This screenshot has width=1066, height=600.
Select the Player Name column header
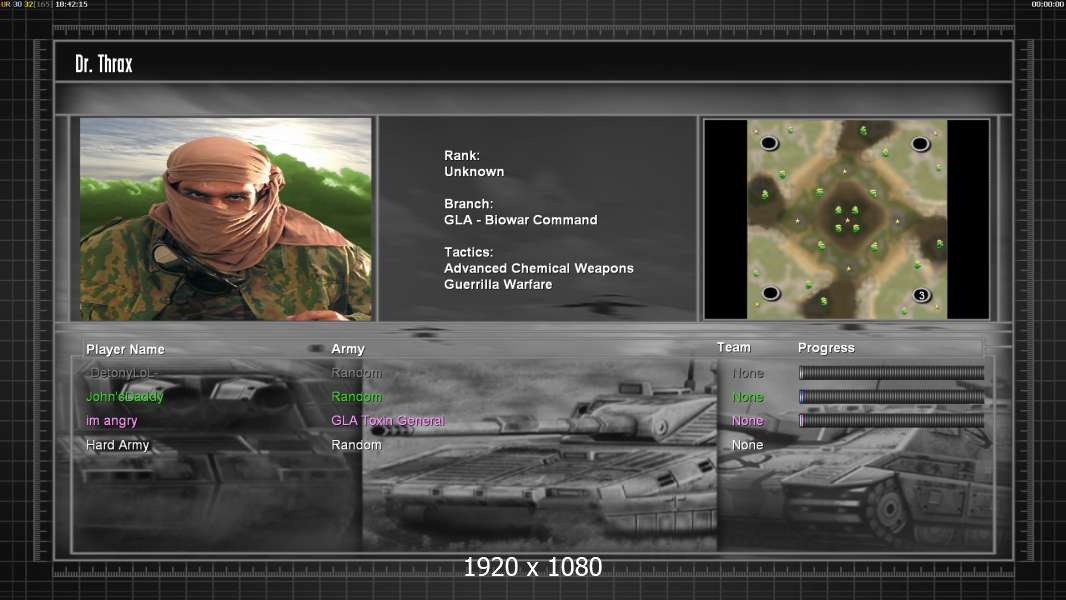[x=125, y=349]
